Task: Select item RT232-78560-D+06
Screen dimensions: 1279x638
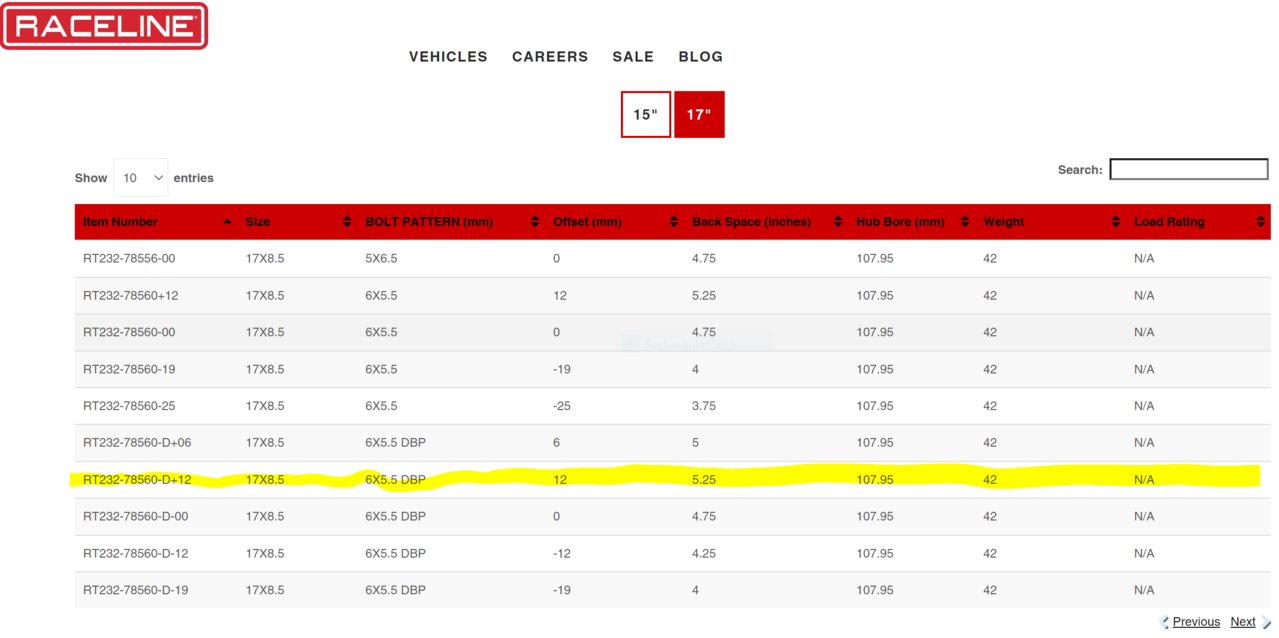Action: pyautogui.click(x=137, y=442)
